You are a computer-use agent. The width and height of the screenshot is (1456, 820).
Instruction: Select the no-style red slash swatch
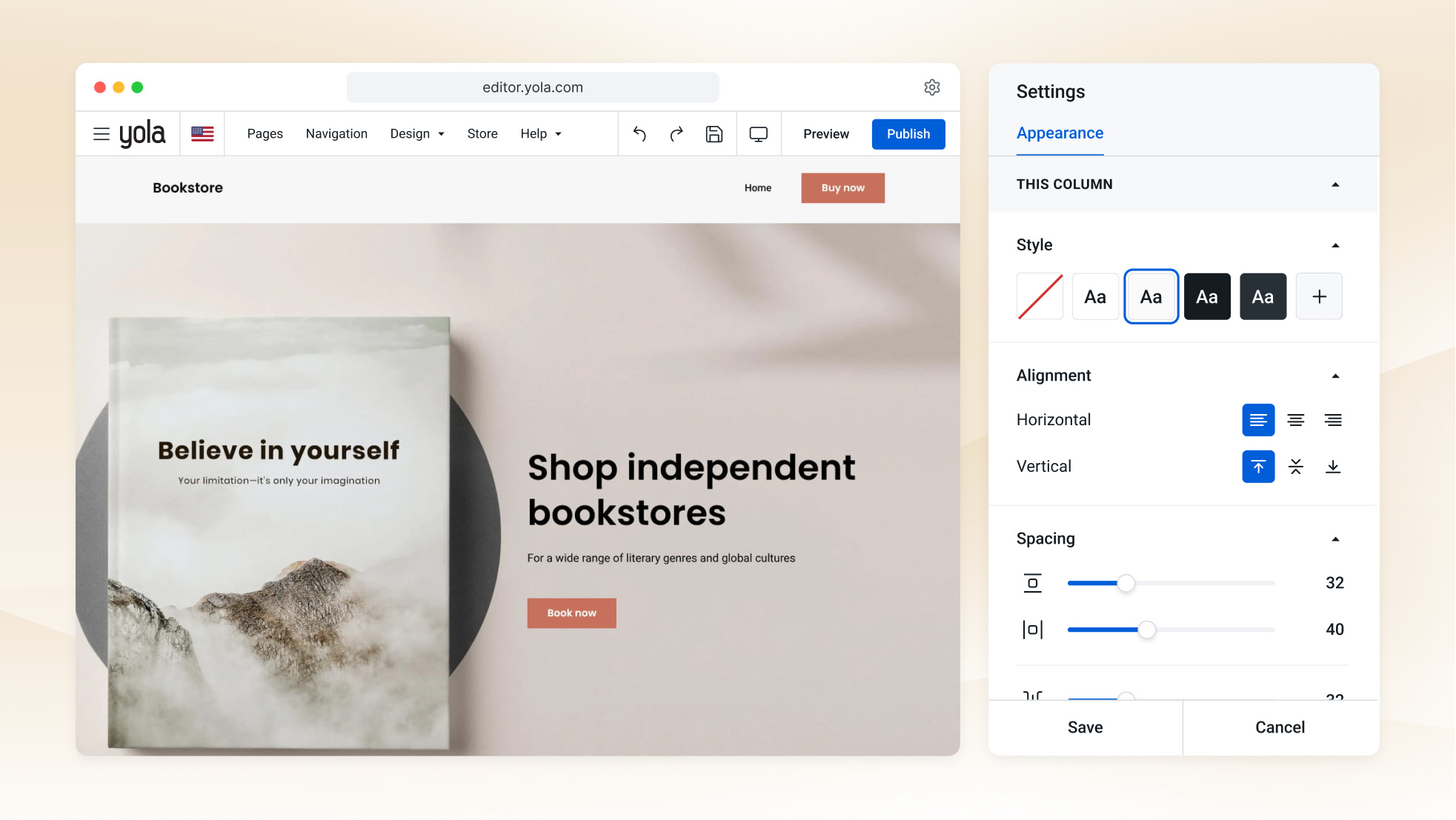point(1040,296)
